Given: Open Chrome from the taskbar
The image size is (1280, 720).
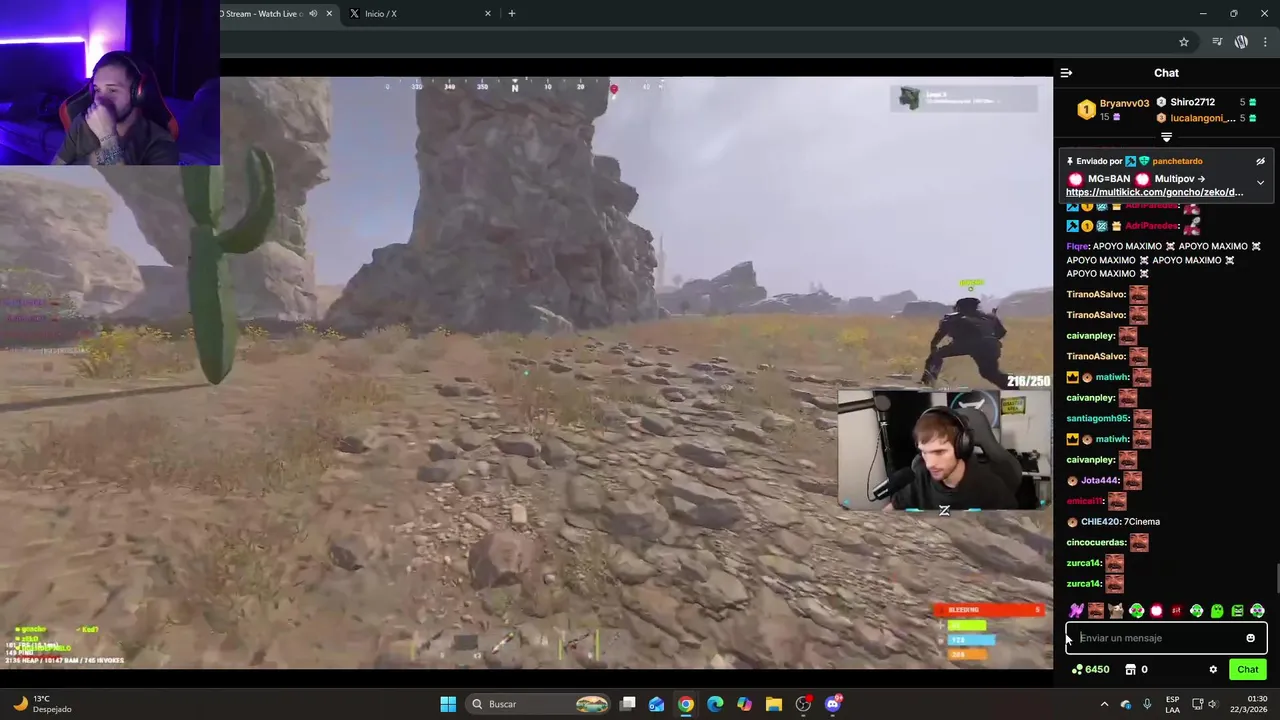Looking at the screenshot, I should coord(686,704).
